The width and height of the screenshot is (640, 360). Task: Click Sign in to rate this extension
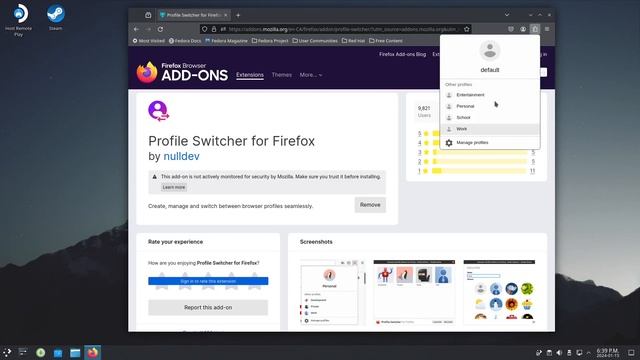tap(208, 281)
